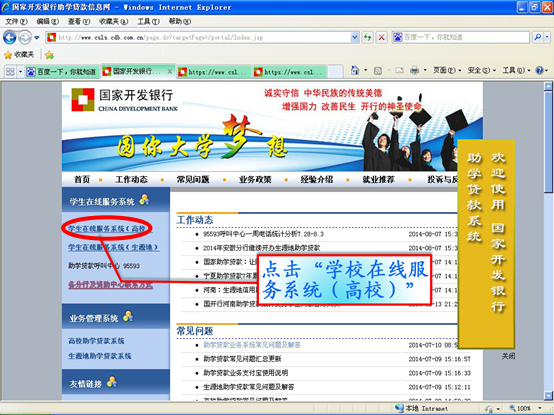This screenshot has height=415, width=554.
Task: Click the IE back navigation arrow
Action: tap(10, 37)
